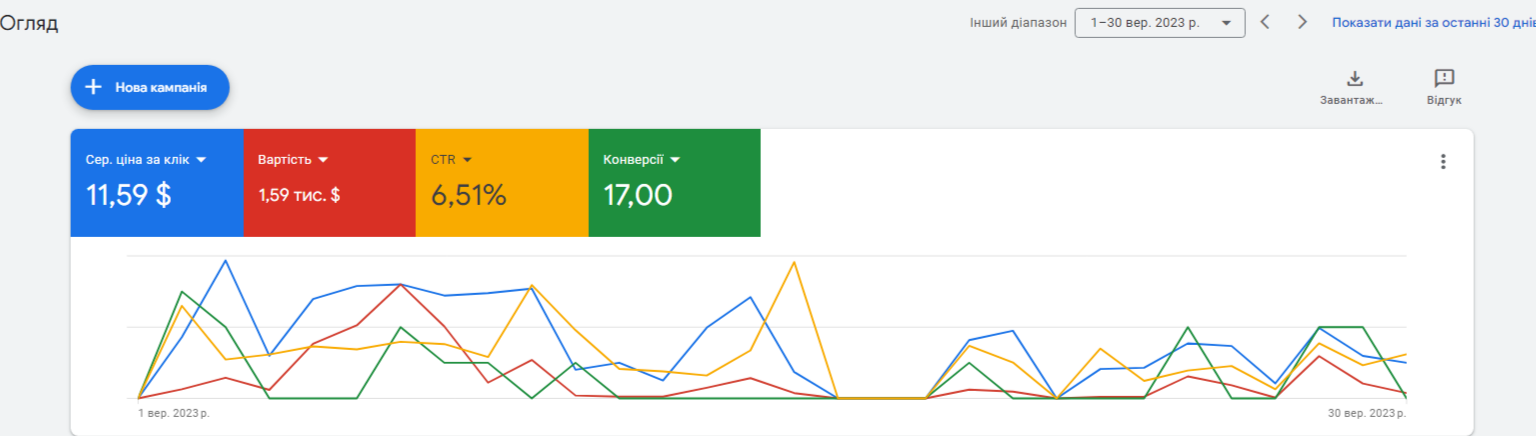Open the Відгук feedback icon
The image size is (1536, 436).
1444,78
